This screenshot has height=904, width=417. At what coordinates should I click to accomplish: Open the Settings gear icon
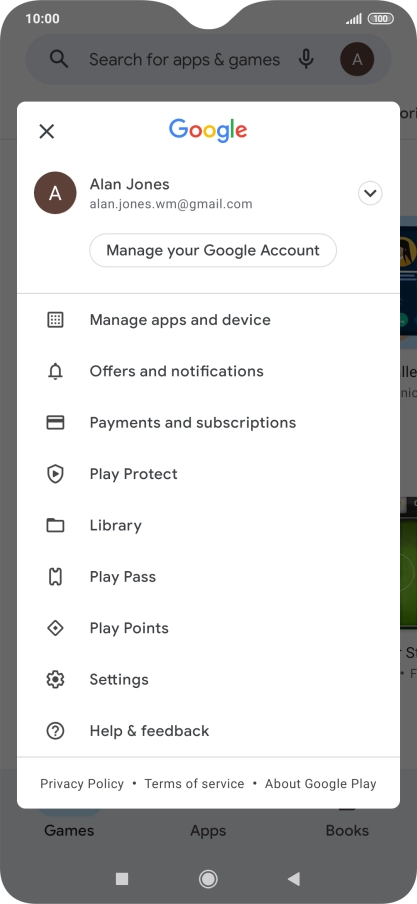55,680
